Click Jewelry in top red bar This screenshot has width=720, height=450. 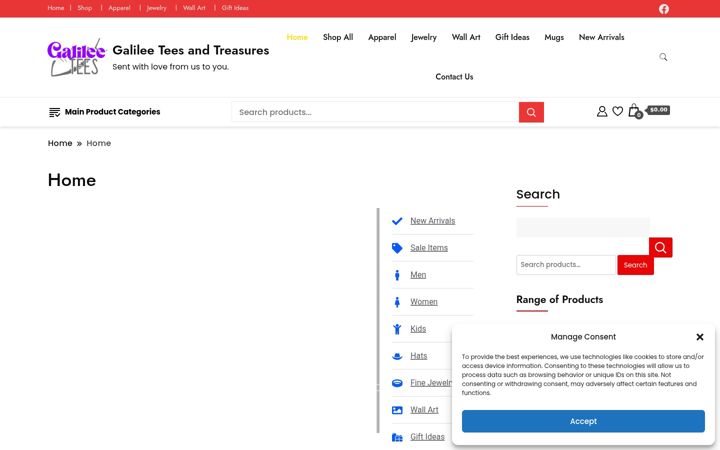tap(157, 8)
